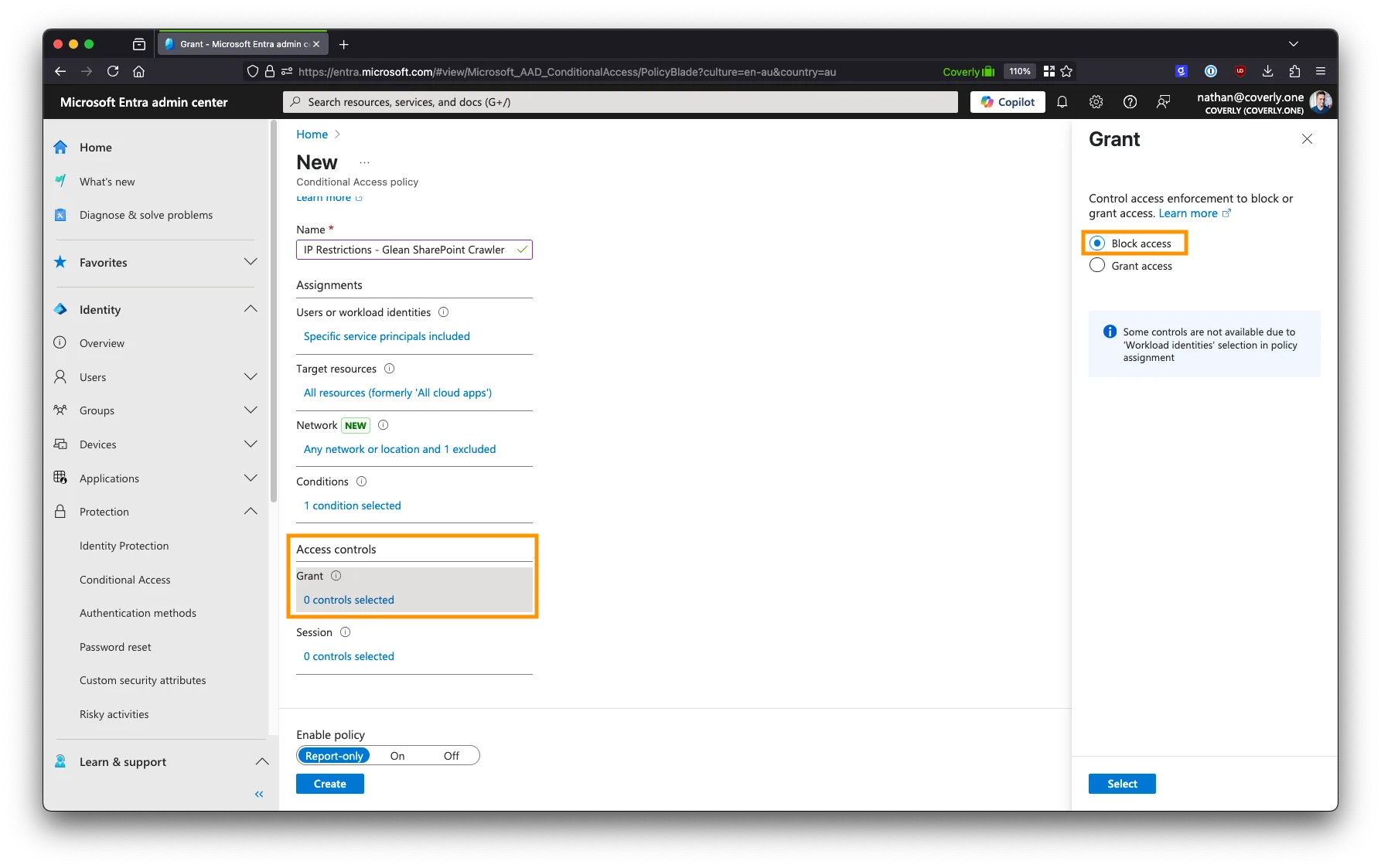
Task: Click the Copilot button
Action: [1008, 102]
